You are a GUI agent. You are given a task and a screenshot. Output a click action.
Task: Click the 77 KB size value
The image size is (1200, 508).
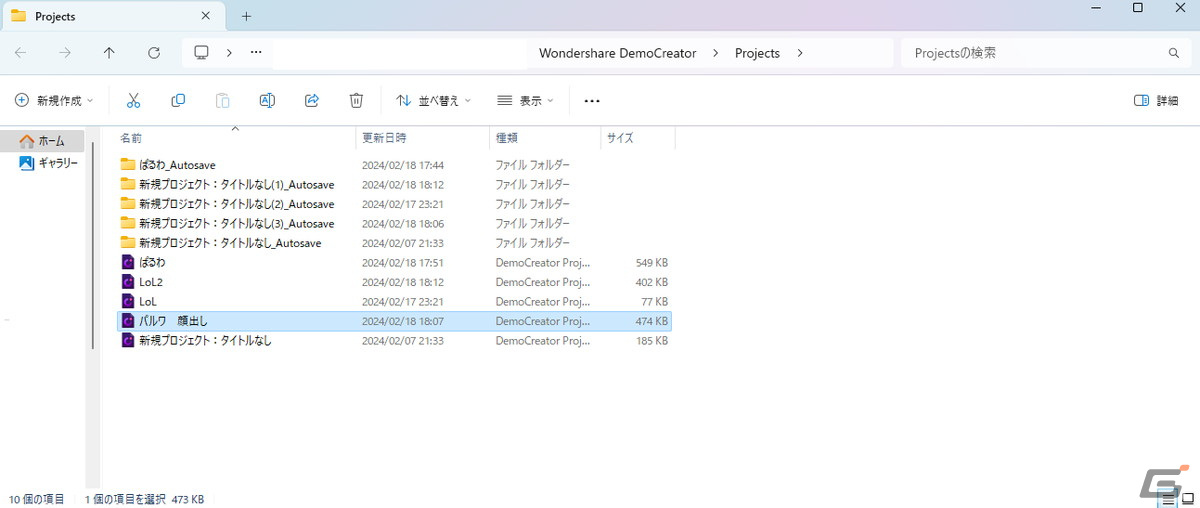[x=654, y=302]
